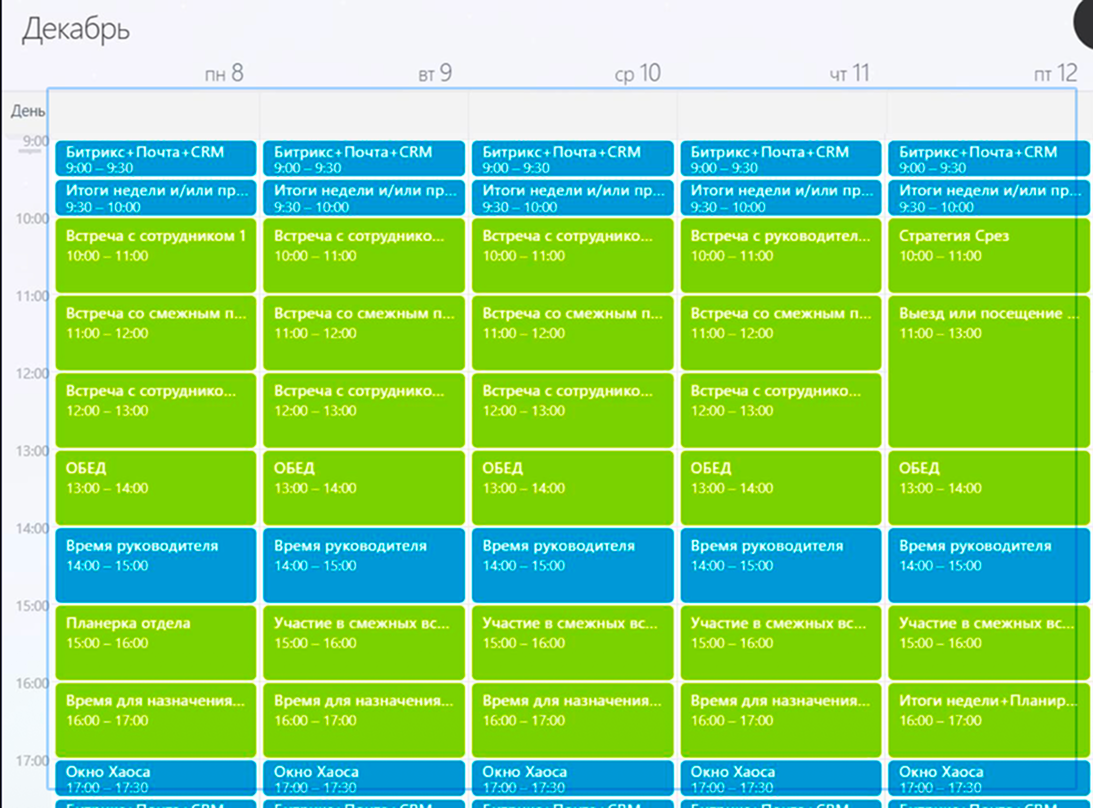Viewport: 1093px width, 808px height.
Task: Click Friday's 'Выезд или посещение' 11:00–13:00 event
Action: tap(988, 372)
